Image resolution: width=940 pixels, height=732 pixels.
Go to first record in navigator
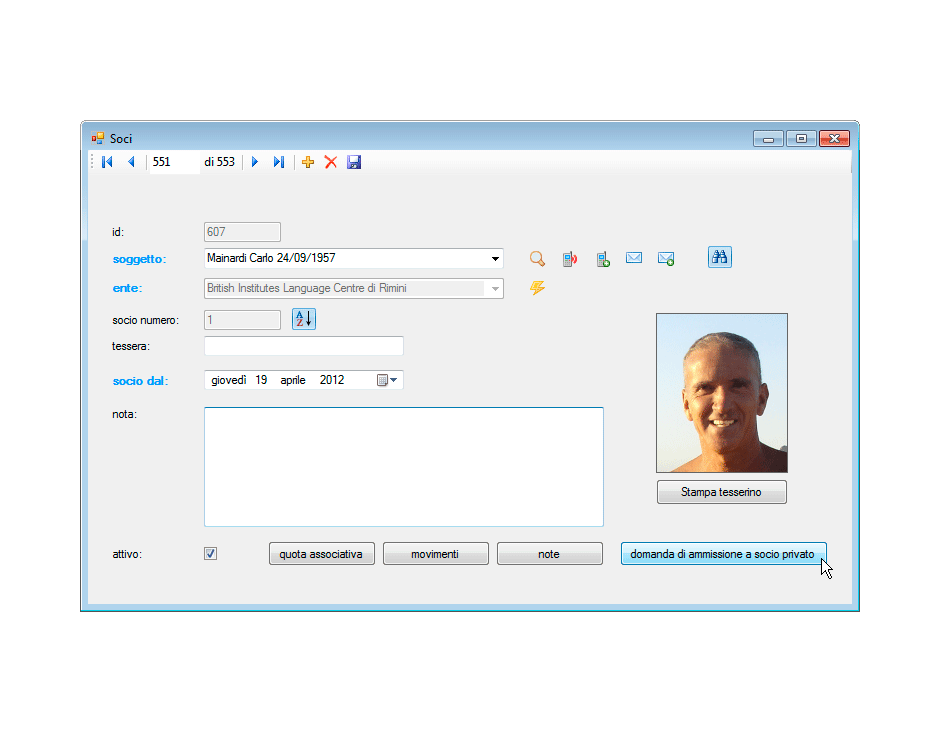107,162
